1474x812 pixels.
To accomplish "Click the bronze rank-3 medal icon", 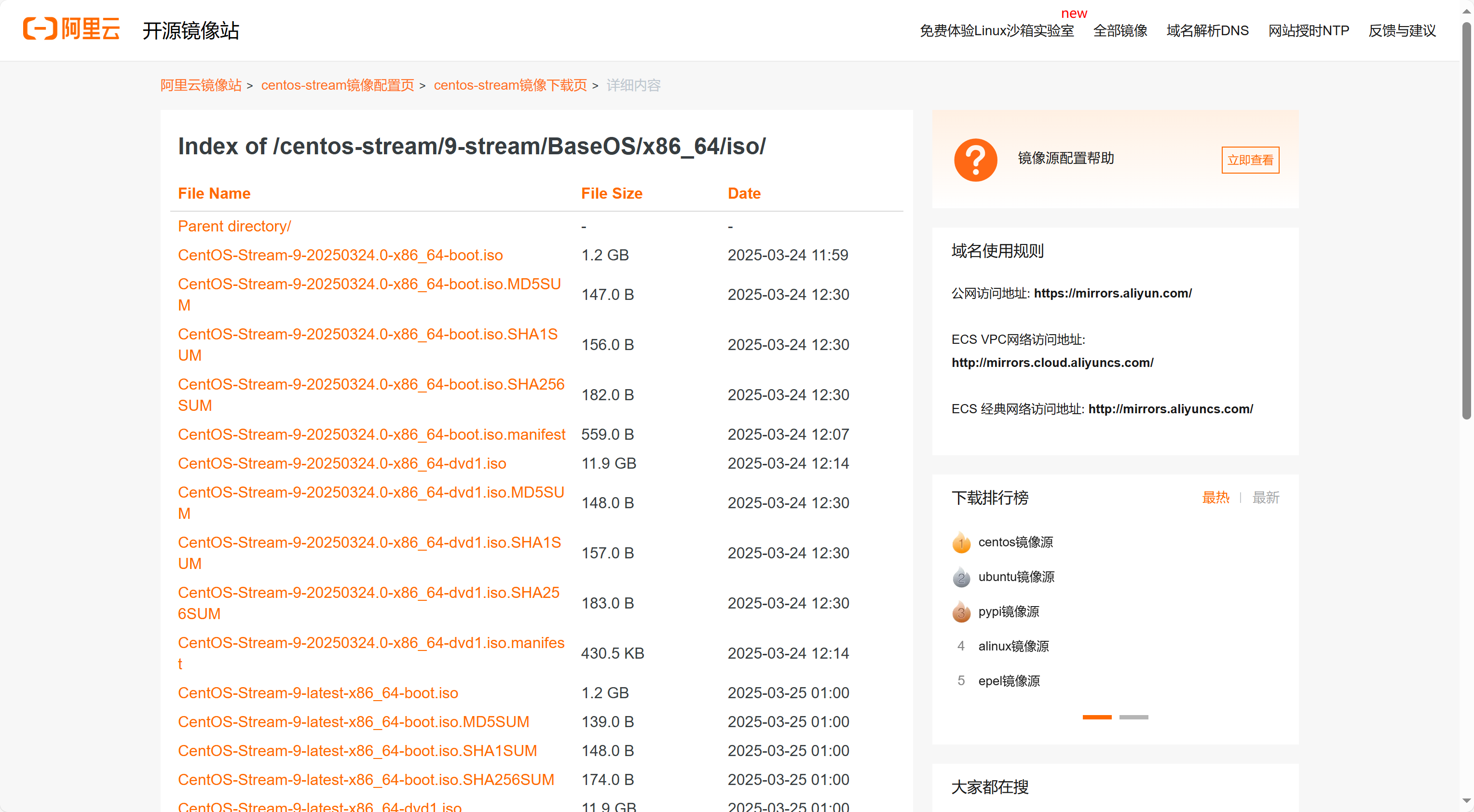I will click(961, 612).
